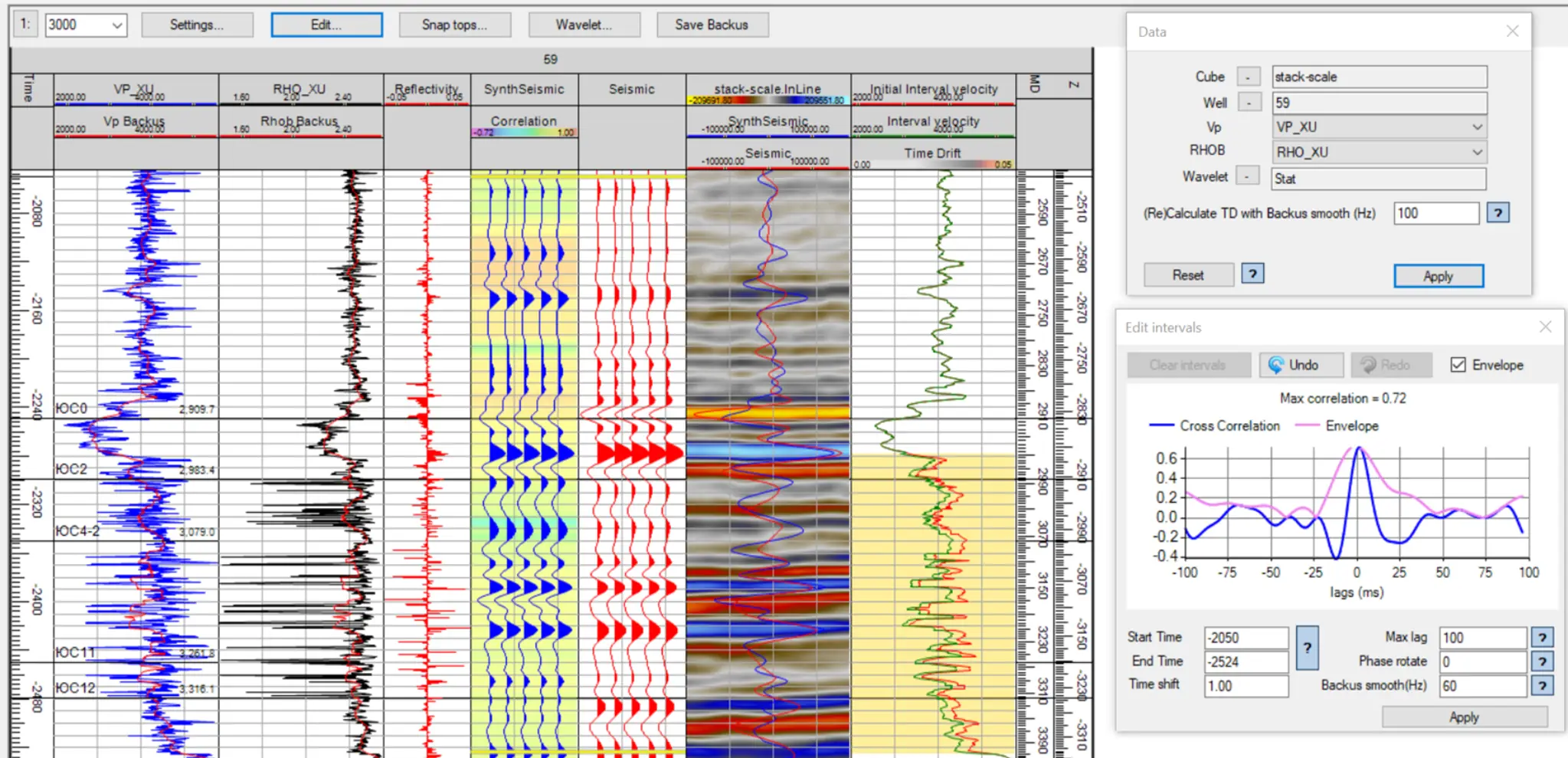Open the Vp log dropdown VP_XU
1568x758 pixels.
click(x=1379, y=127)
